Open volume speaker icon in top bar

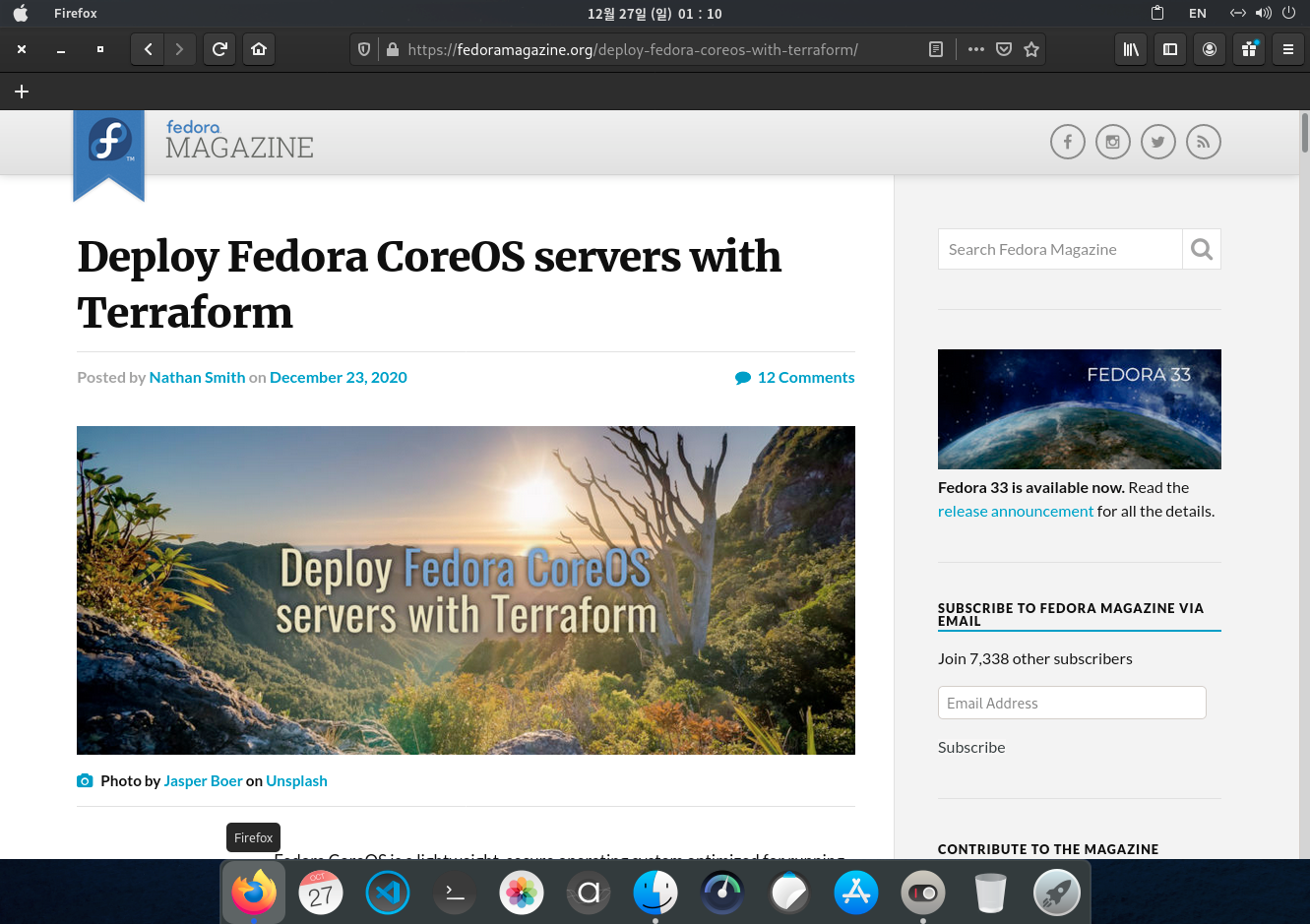click(1264, 13)
